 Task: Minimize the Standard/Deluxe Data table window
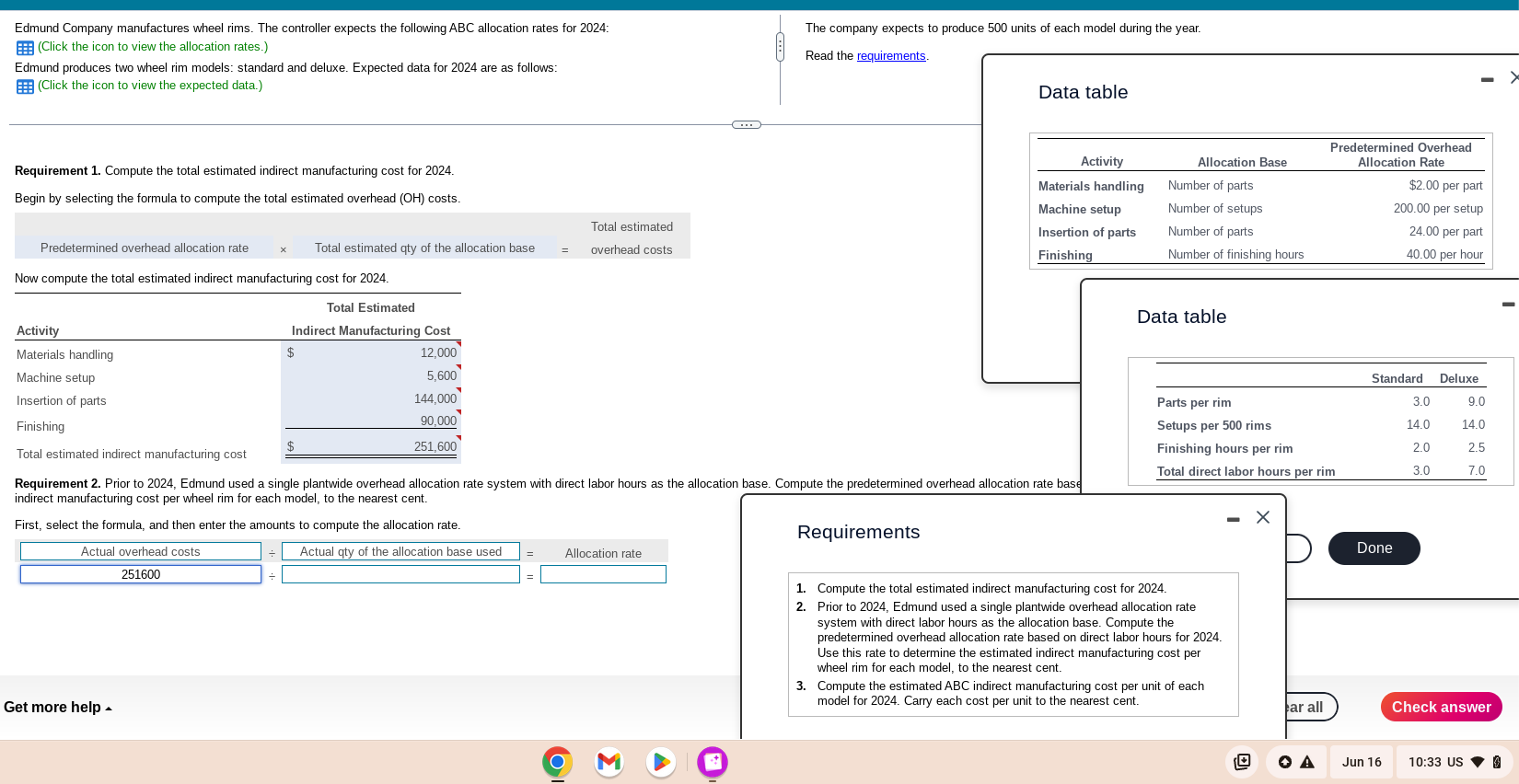(x=1508, y=305)
